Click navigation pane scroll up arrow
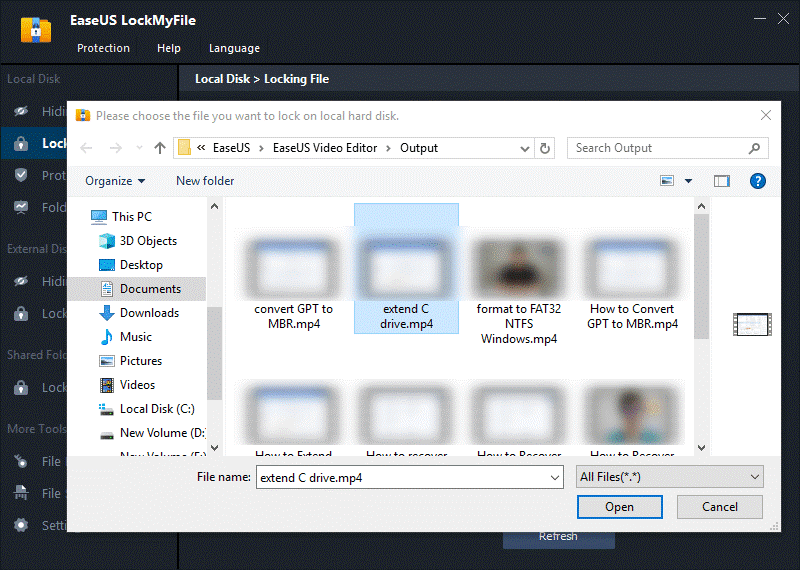Screen dimensions: 800x570 (214, 207)
